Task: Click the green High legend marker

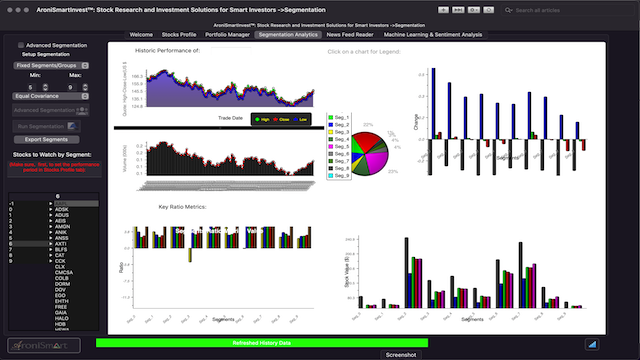Action: point(258,120)
